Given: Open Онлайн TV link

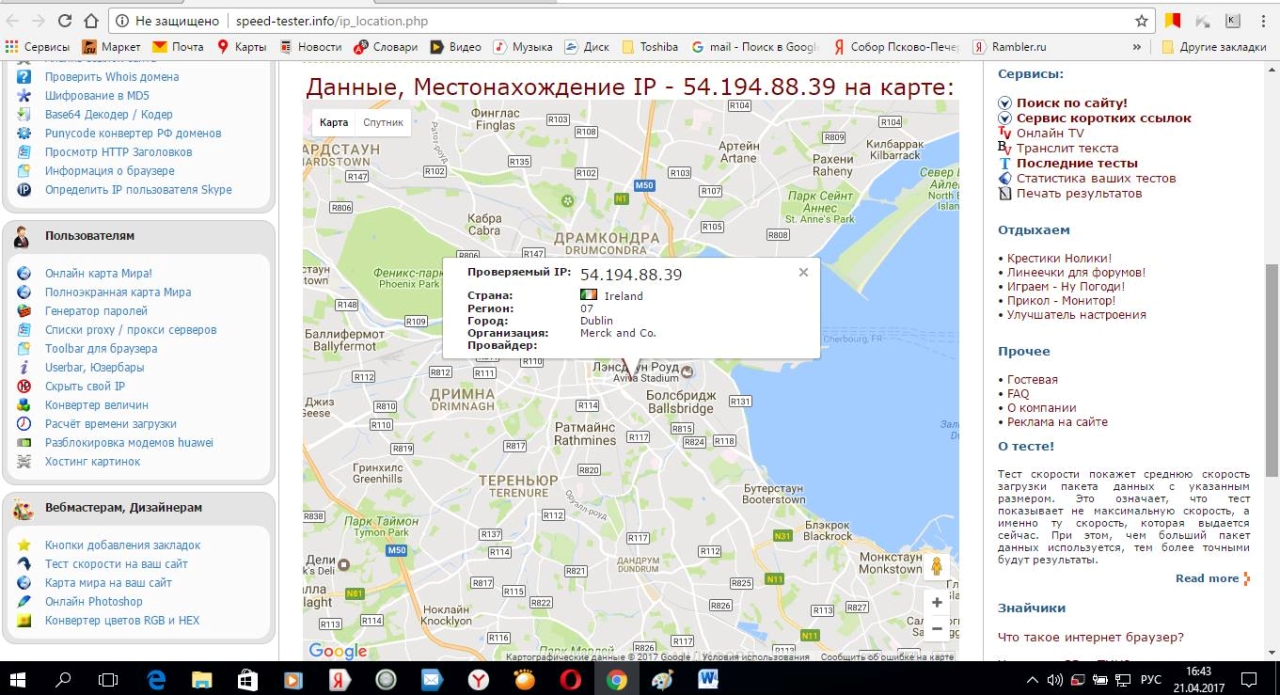Looking at the screenshot, I should (1050, 133).
